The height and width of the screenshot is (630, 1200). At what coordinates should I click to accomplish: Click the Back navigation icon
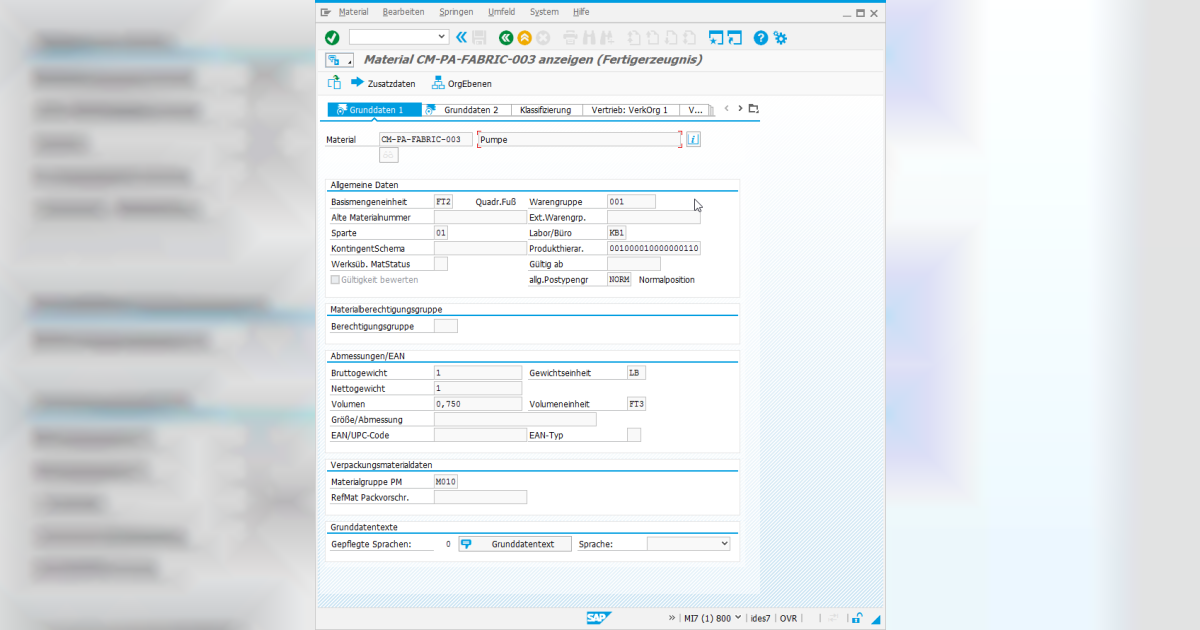pos(505,37)
